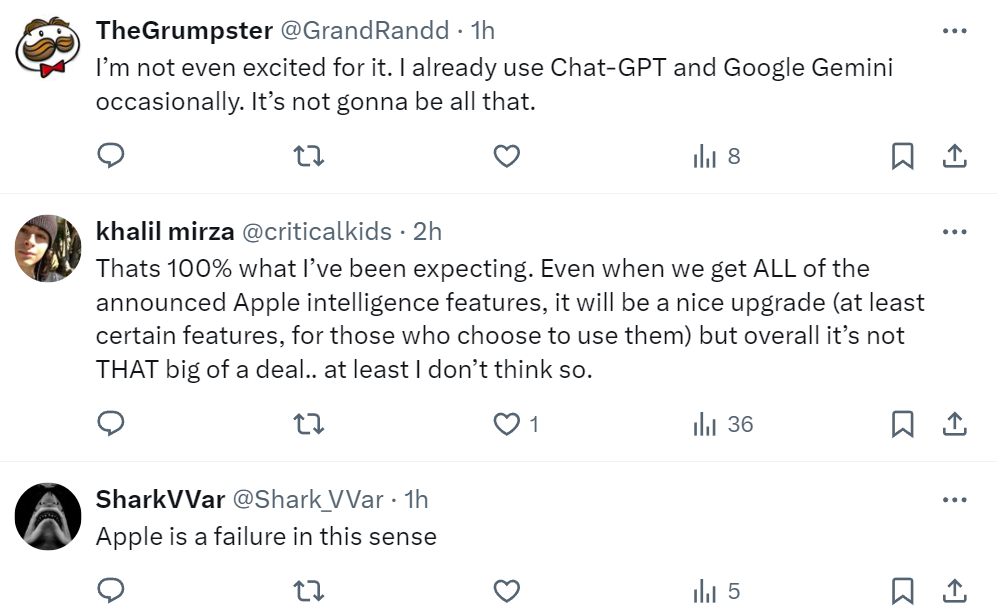Reply to SharkVVar's tweet
The height and width of the screenshot is (610, 997).
[x=111, y=590]
